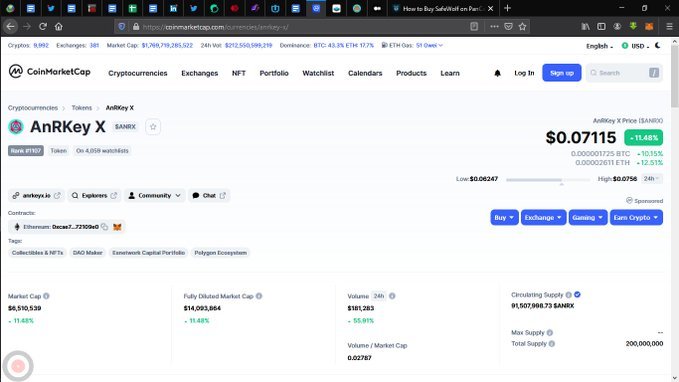Open Circulating Supply info icon

click(568, 295)
